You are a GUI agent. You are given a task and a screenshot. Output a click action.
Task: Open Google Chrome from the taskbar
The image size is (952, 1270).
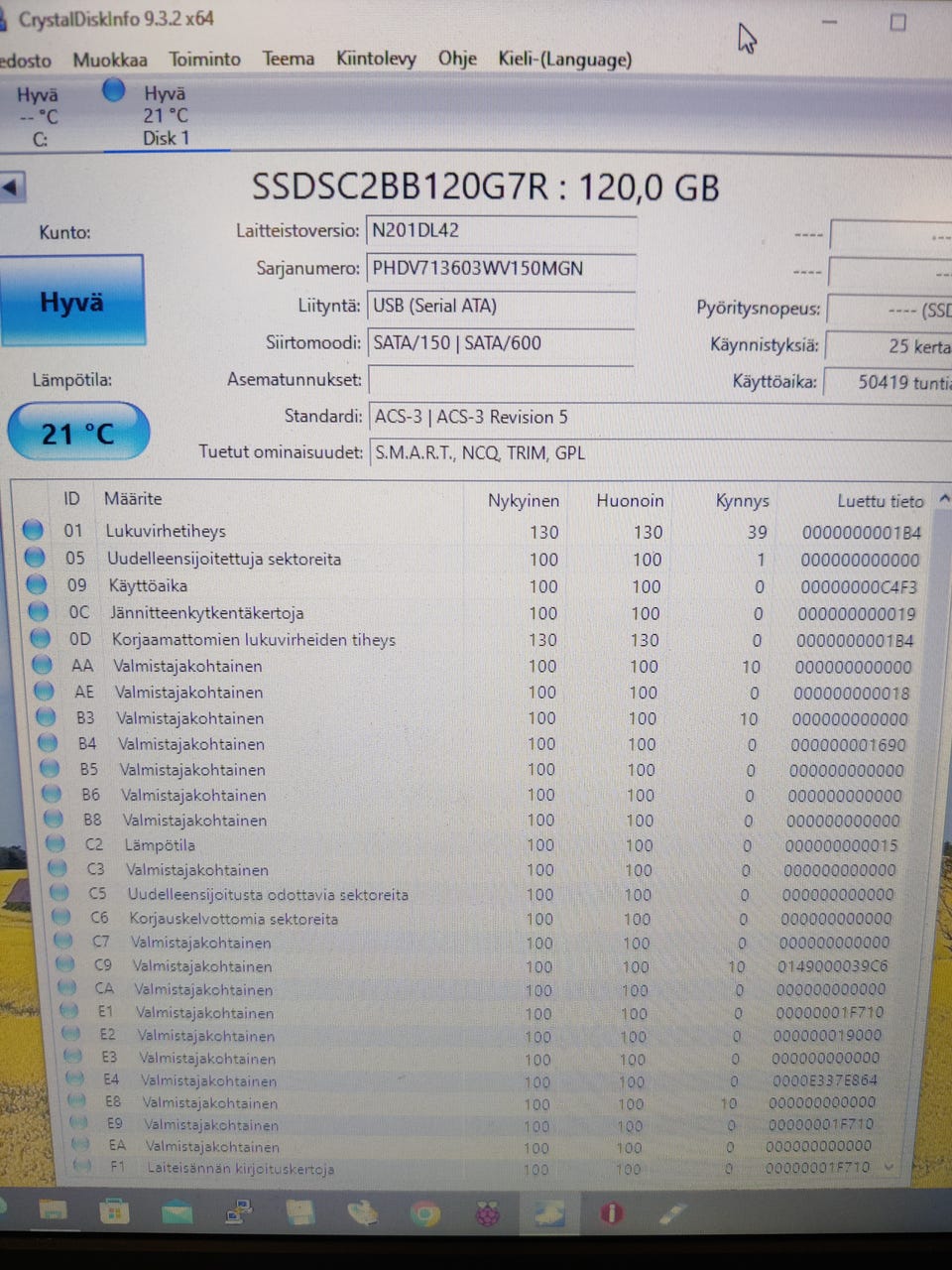coord(425,1213)
